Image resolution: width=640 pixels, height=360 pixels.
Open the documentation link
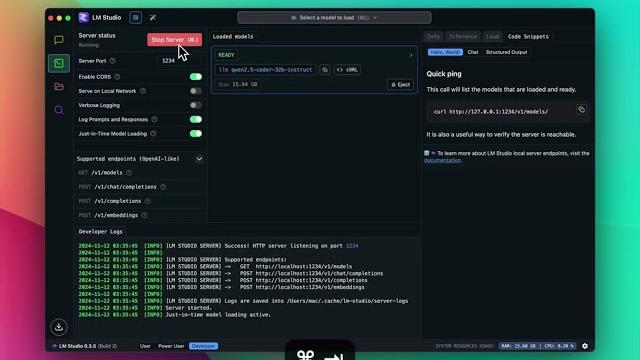(x=442, y=160)
